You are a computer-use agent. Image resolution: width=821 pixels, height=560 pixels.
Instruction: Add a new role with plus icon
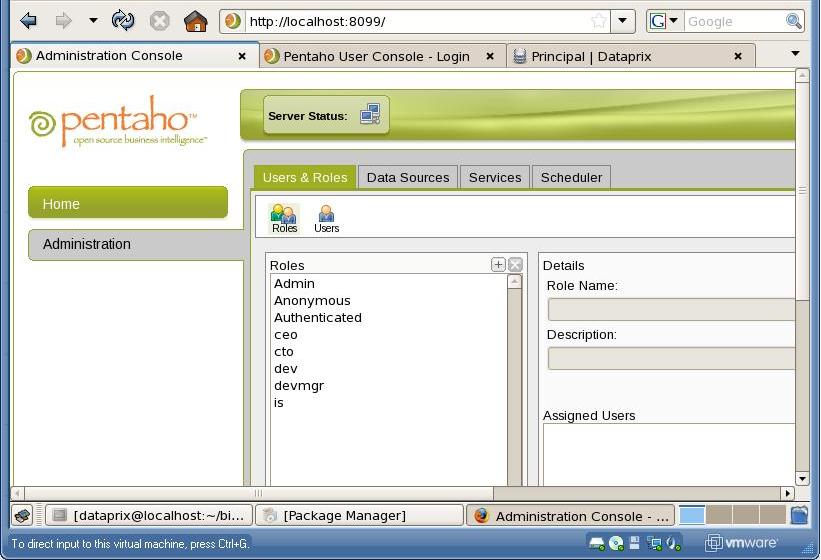(498, 264)
